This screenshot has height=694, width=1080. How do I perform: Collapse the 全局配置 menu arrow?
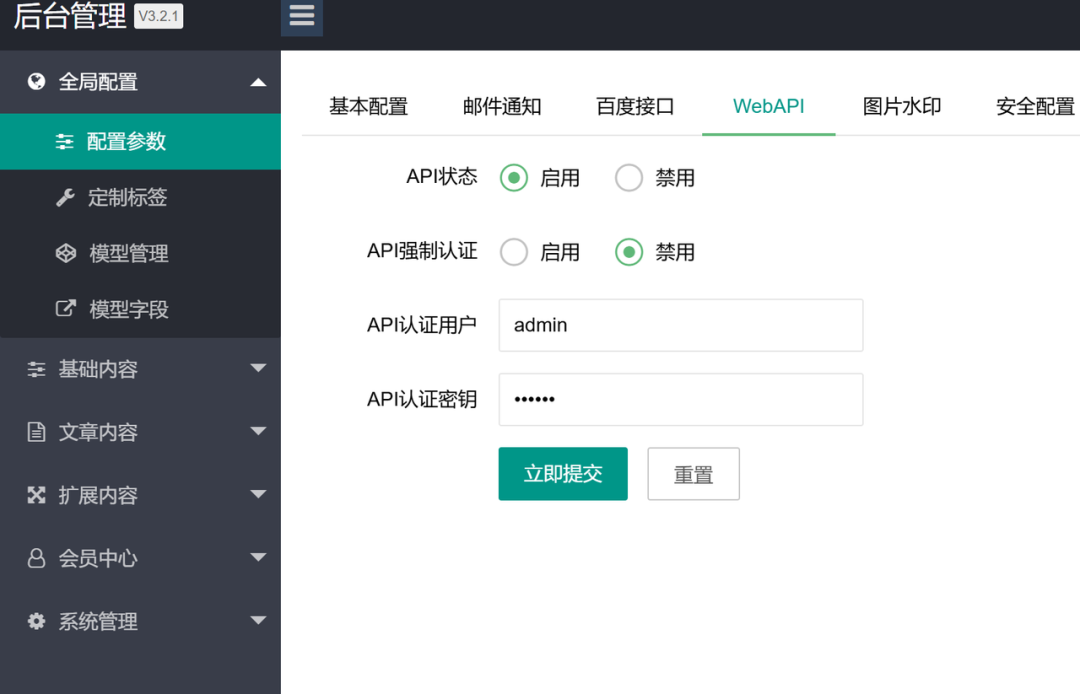click(258, 82)
